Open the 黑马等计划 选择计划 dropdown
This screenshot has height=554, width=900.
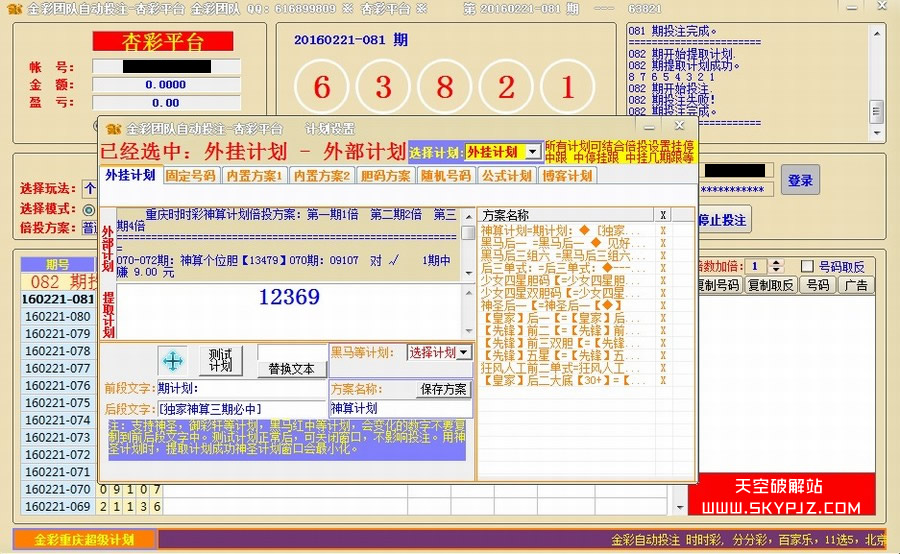pyautogui.click(x=464, y=352)
